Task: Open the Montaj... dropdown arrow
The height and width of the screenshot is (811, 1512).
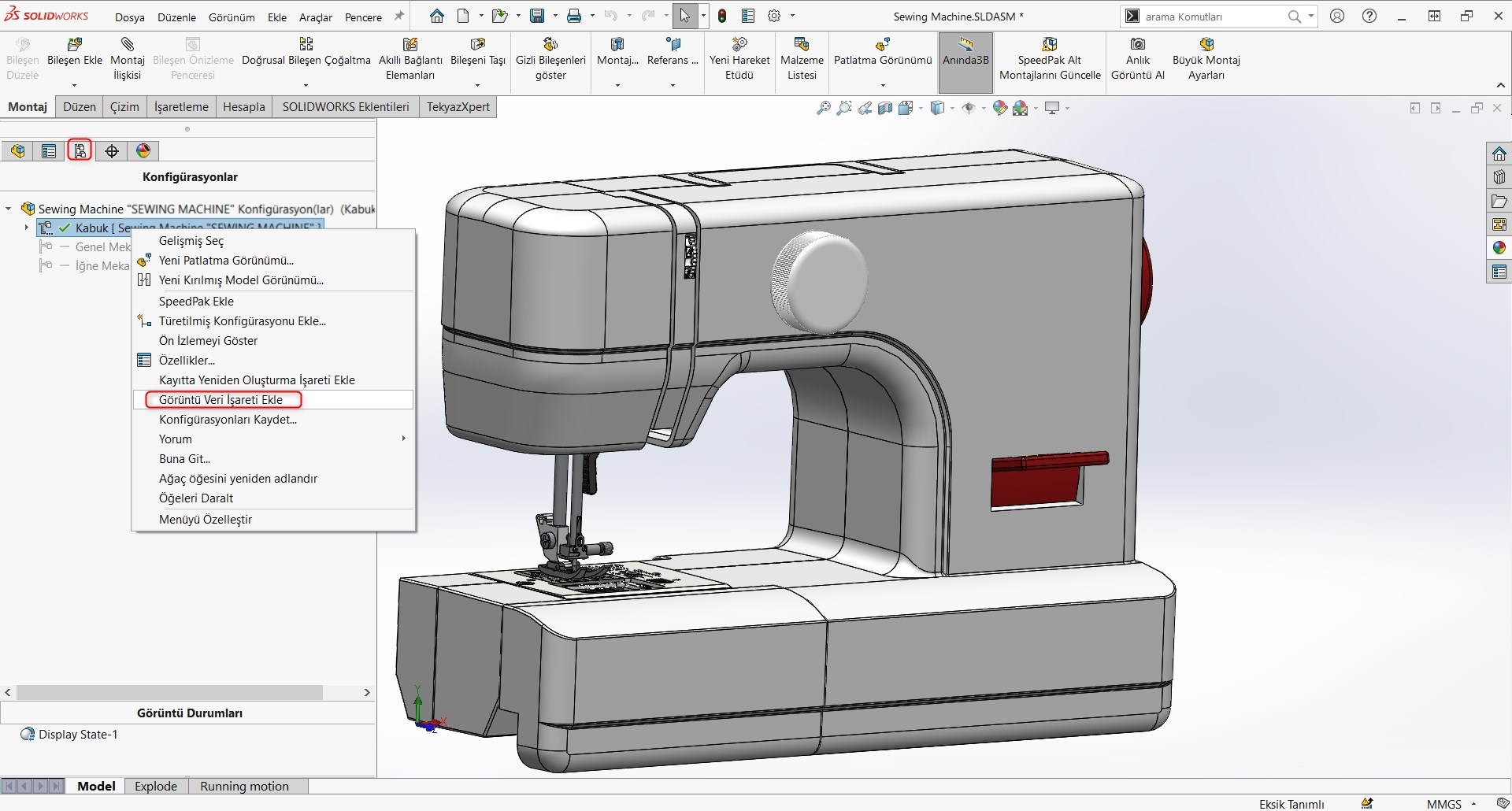Action: coord(617,85)
